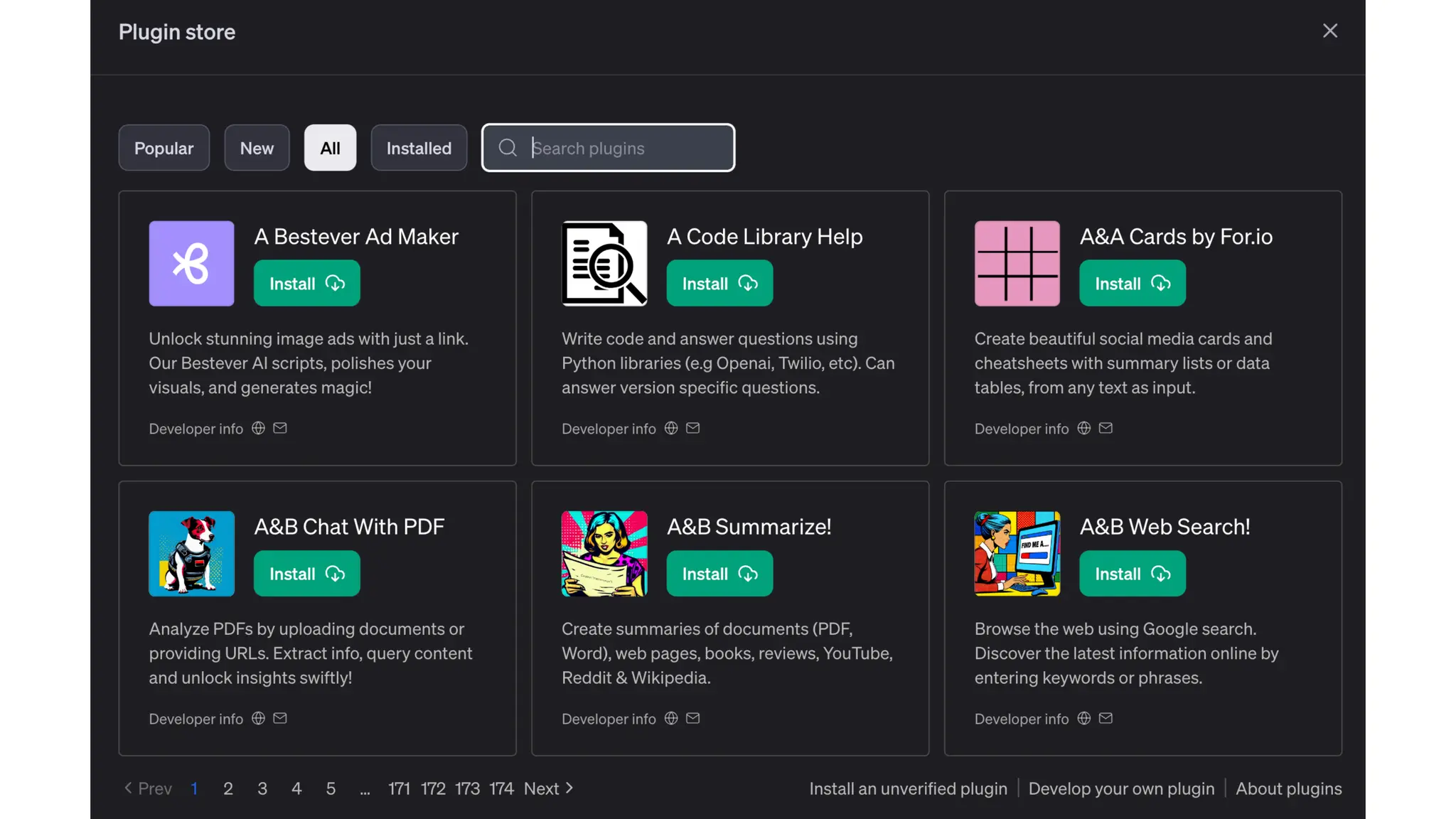Image resolution: width=1456 pixels, height=819 pixels.
Task: Show the Installed plugins tab
Action: tap(419, 148)
